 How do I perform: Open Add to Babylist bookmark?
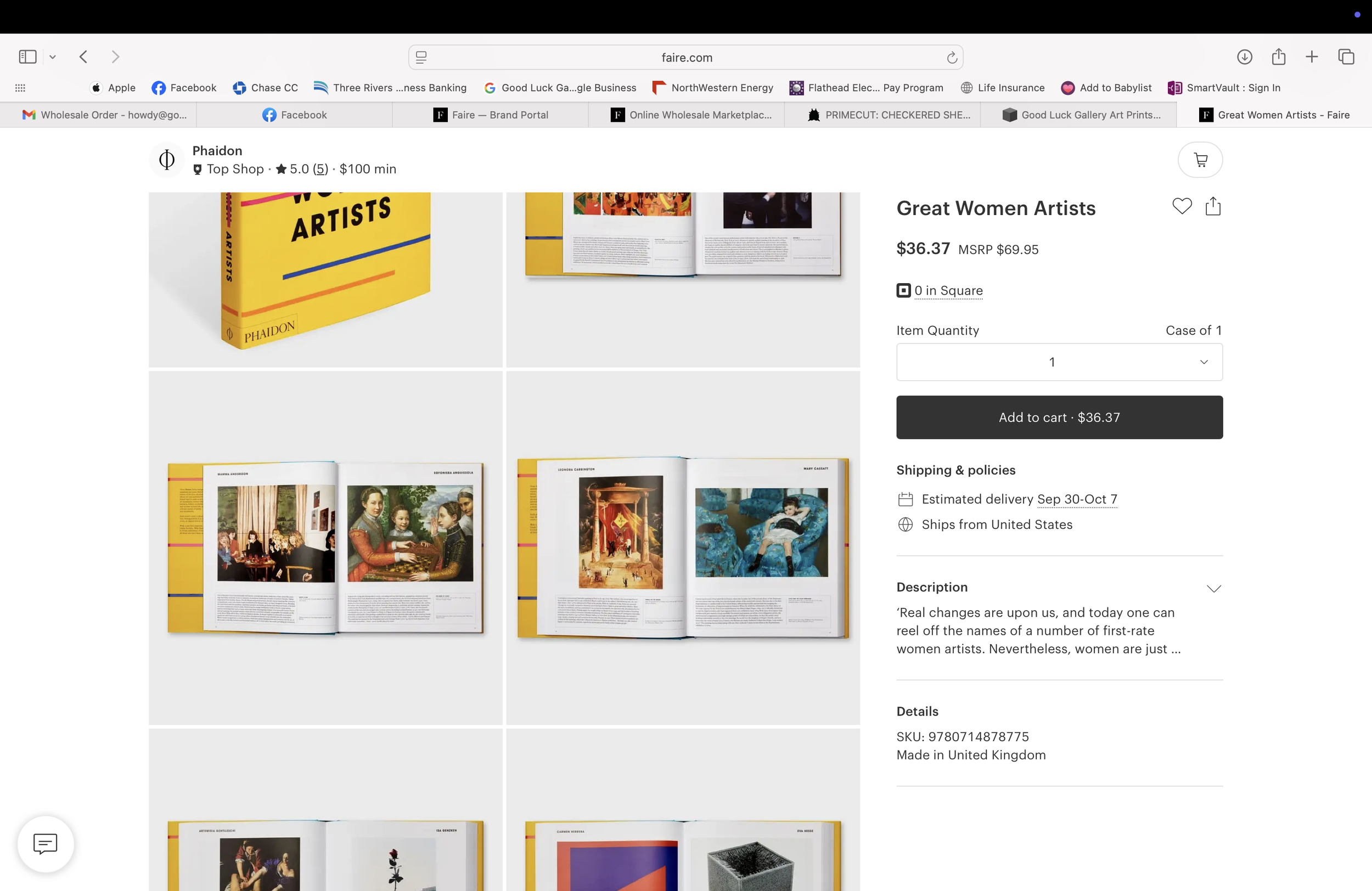[x=1106, y=88]
